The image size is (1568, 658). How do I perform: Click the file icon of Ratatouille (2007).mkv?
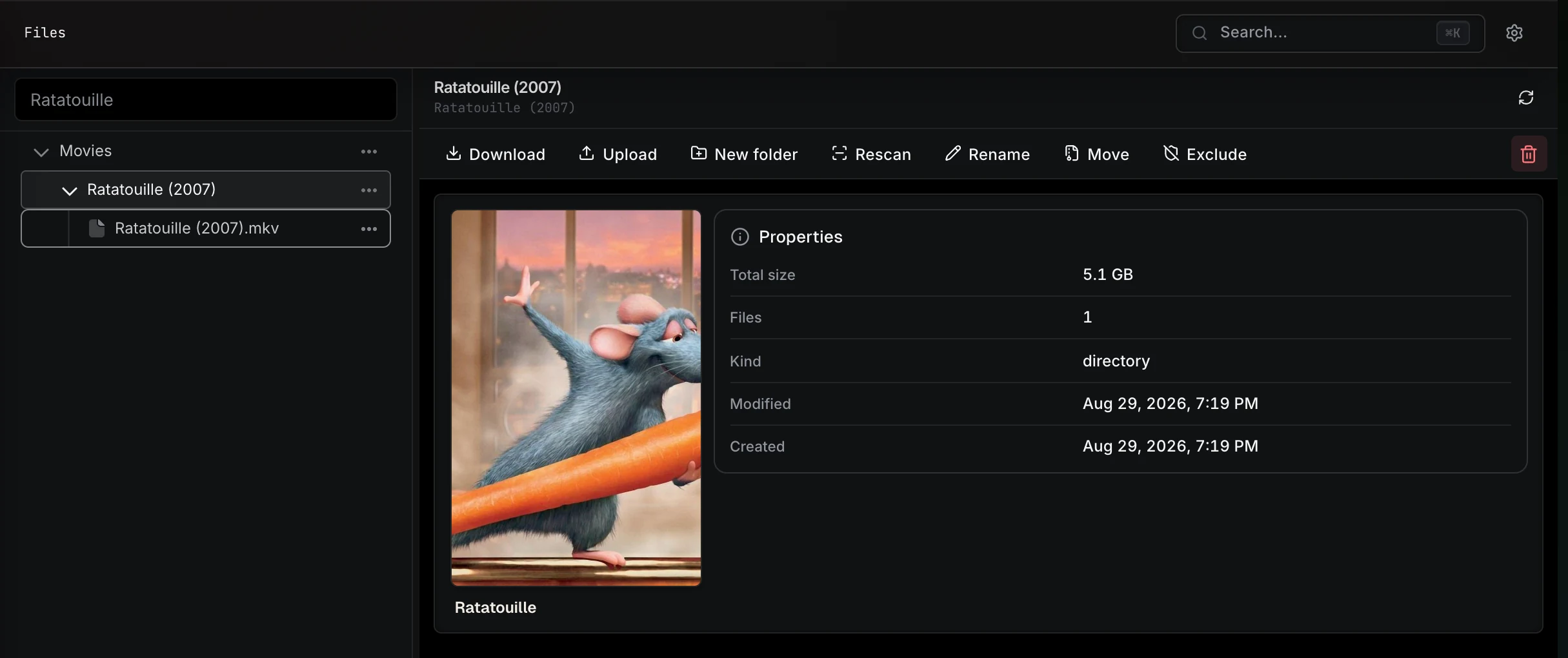(x=97, y=228)
